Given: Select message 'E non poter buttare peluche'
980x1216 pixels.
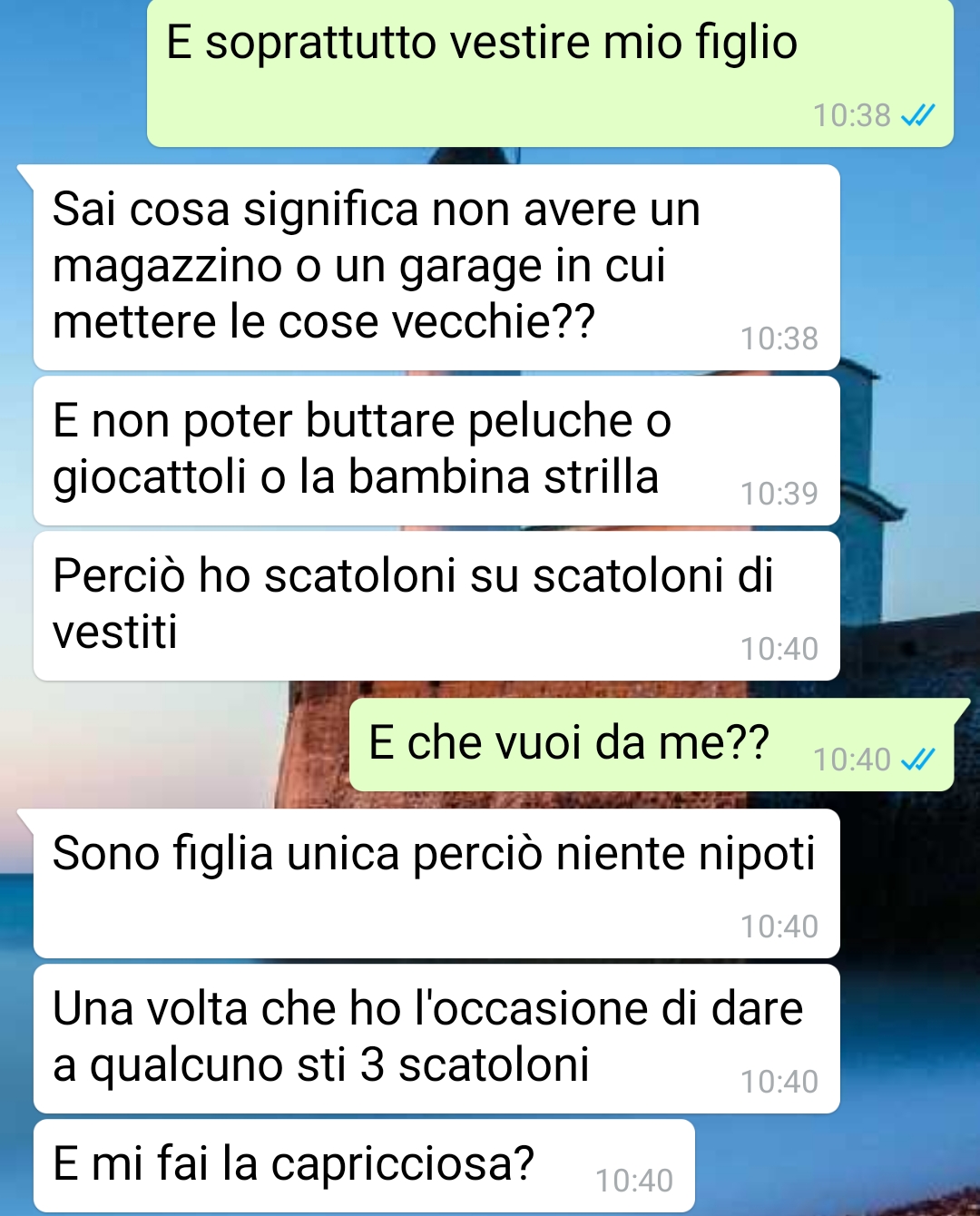Looking at the screenshot, I should (436, 450).
